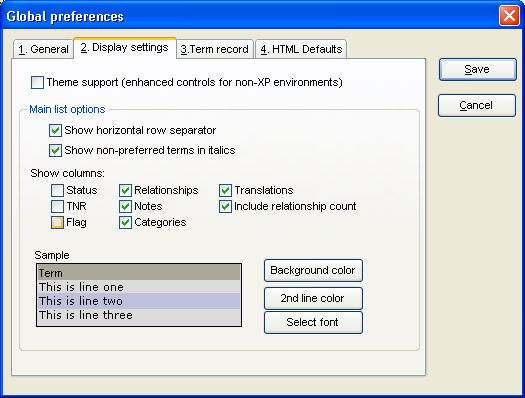
Task: Switch to the General tab
Action: [44, 49]
